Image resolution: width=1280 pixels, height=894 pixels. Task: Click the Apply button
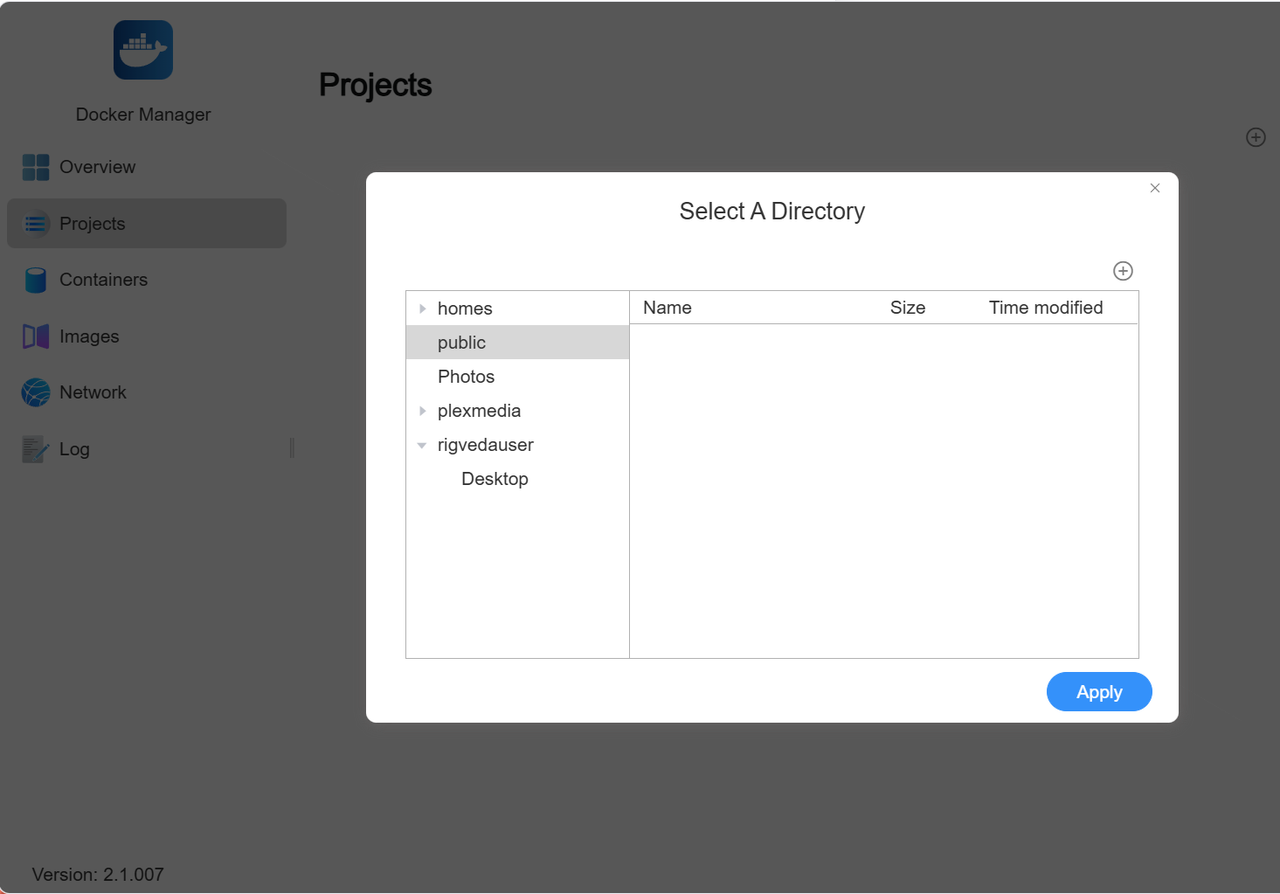coord(1099,691)
